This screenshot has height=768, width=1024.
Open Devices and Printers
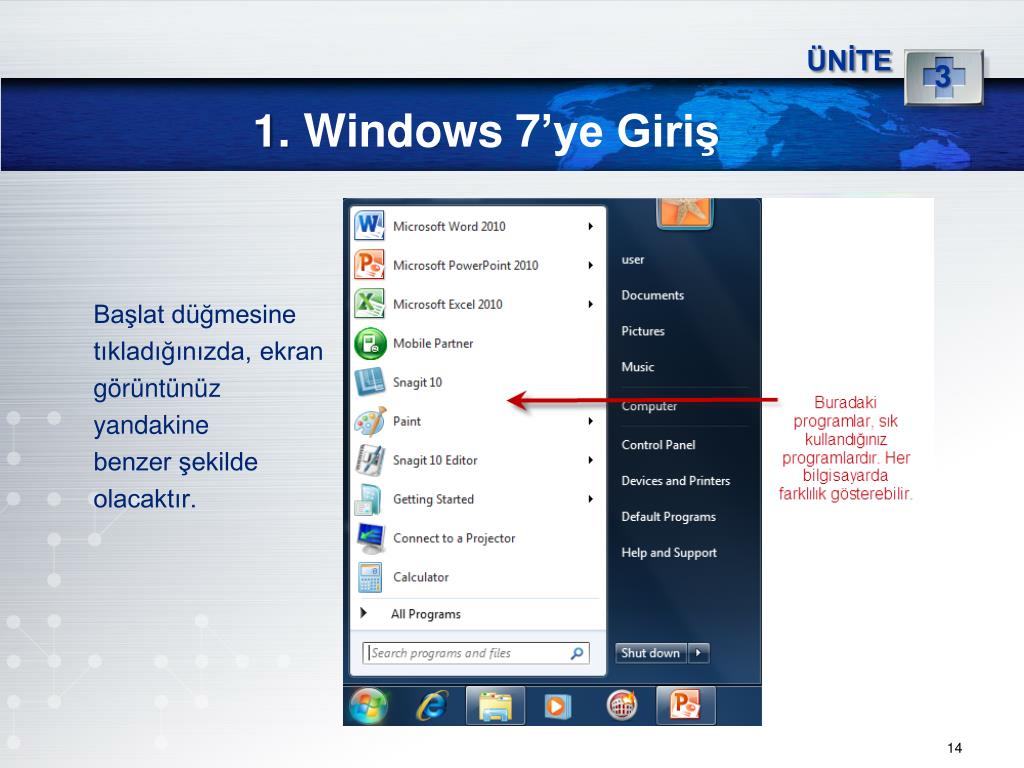676,481
